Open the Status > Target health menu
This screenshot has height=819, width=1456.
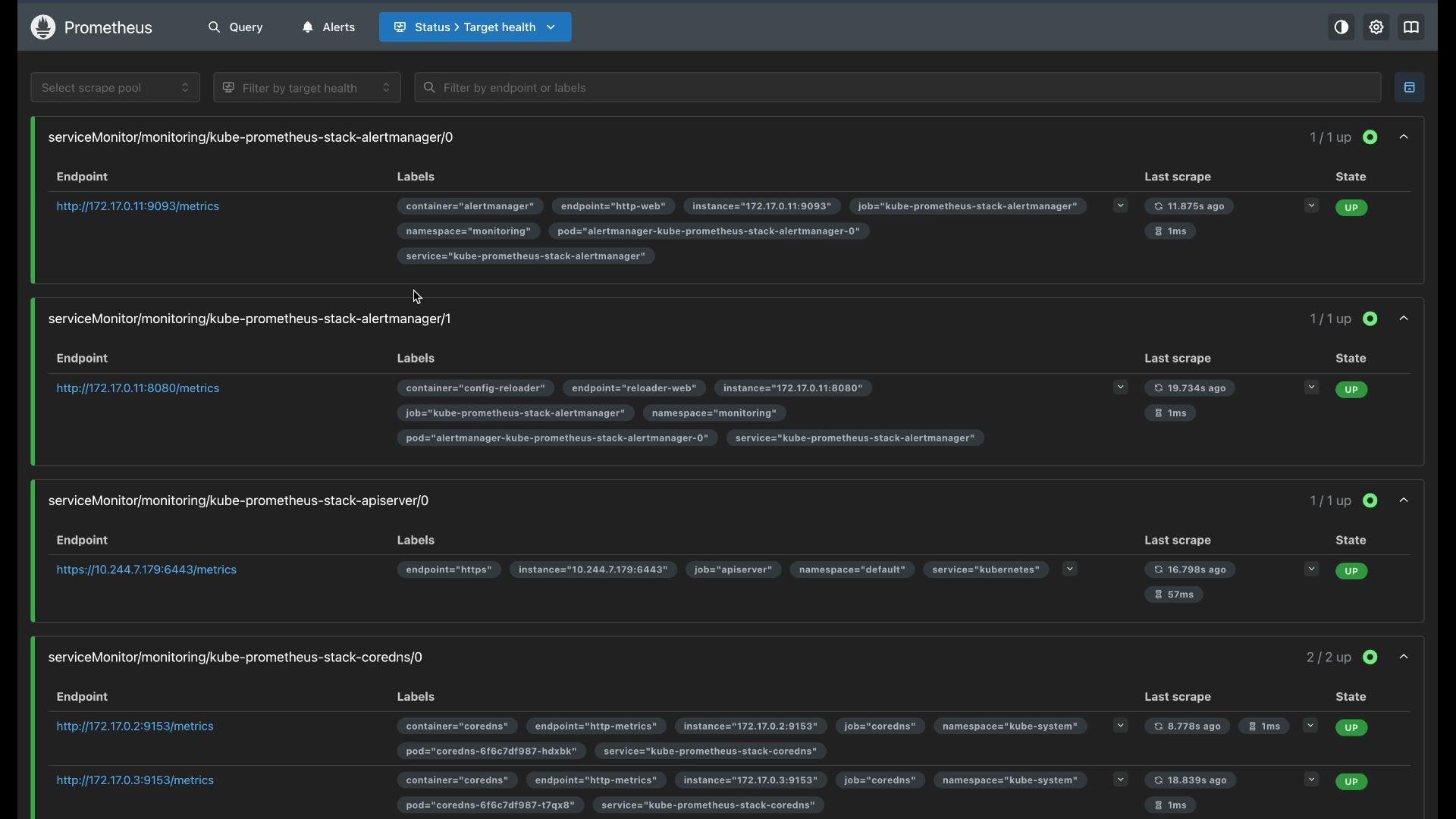point(475,27)
